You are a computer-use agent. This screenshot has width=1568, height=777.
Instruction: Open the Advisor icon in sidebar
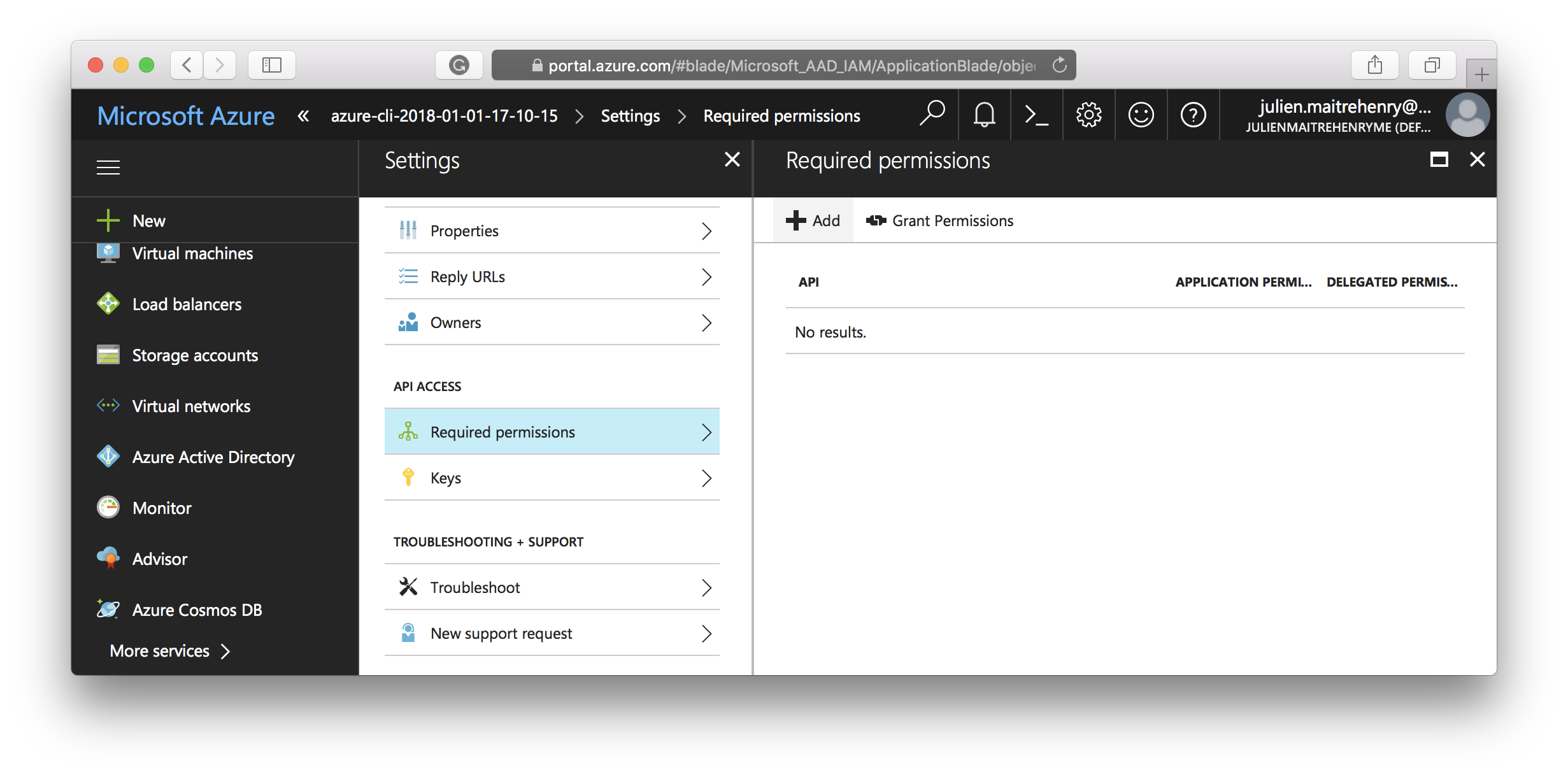(x=108, y=559)
